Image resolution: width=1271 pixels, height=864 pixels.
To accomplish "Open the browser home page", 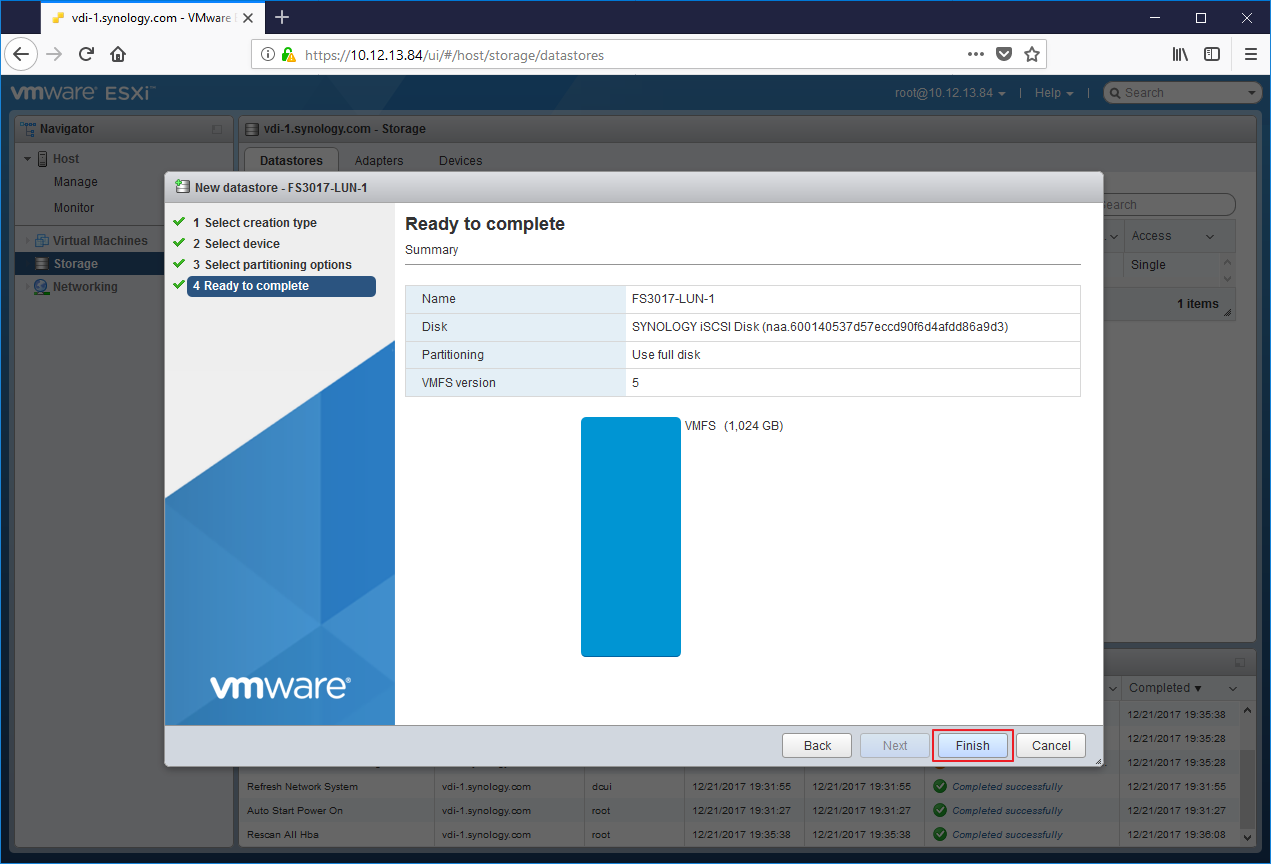I will tap(118, 54).
